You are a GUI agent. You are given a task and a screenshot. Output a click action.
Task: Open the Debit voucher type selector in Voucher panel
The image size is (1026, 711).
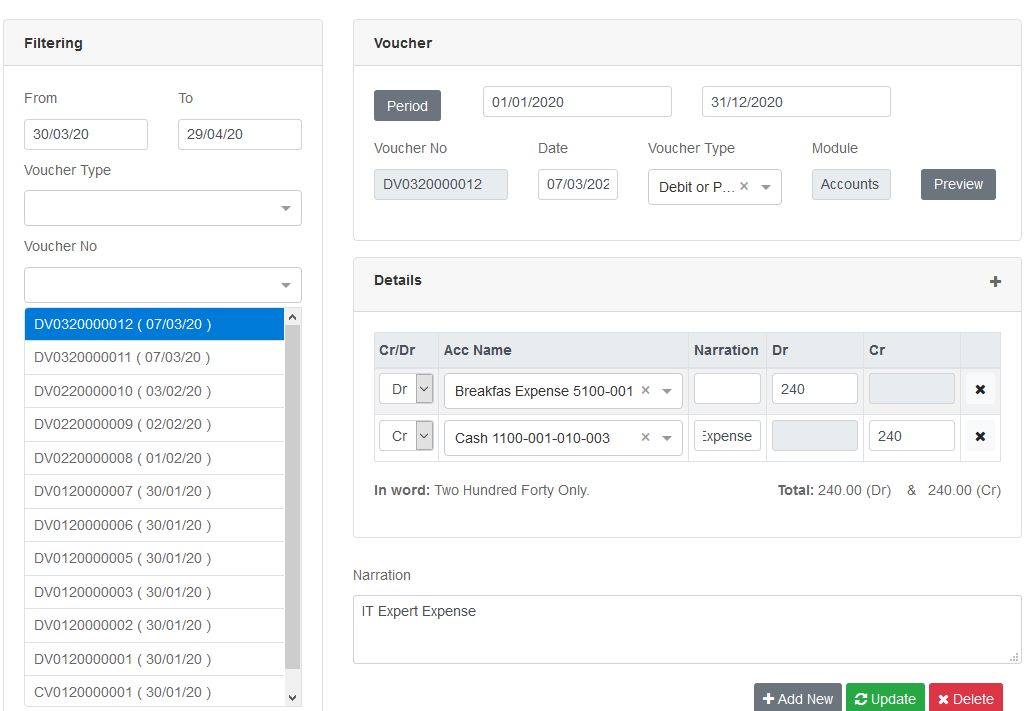pos(765,187)
